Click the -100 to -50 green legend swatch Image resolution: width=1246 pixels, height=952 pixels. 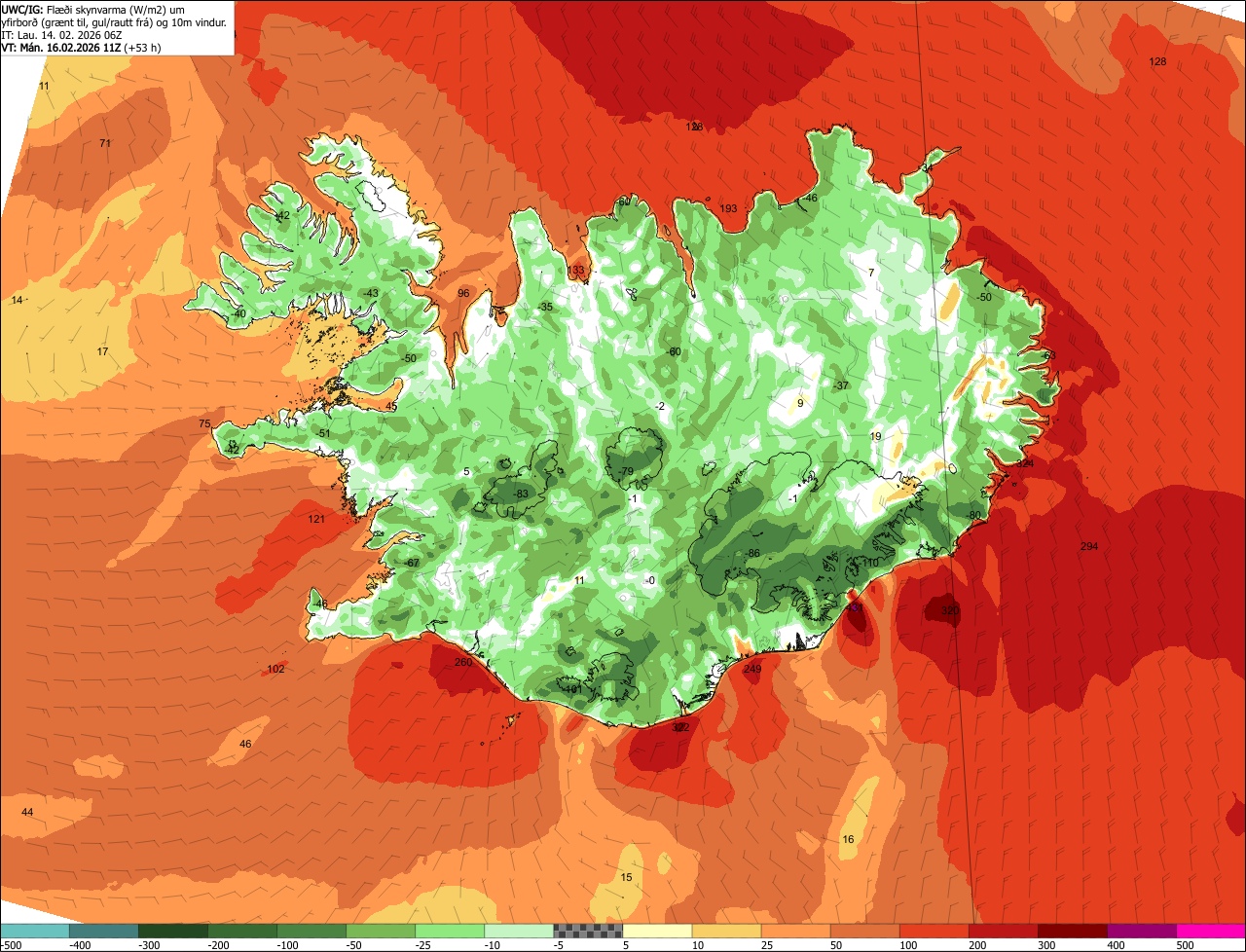(311, 931)
